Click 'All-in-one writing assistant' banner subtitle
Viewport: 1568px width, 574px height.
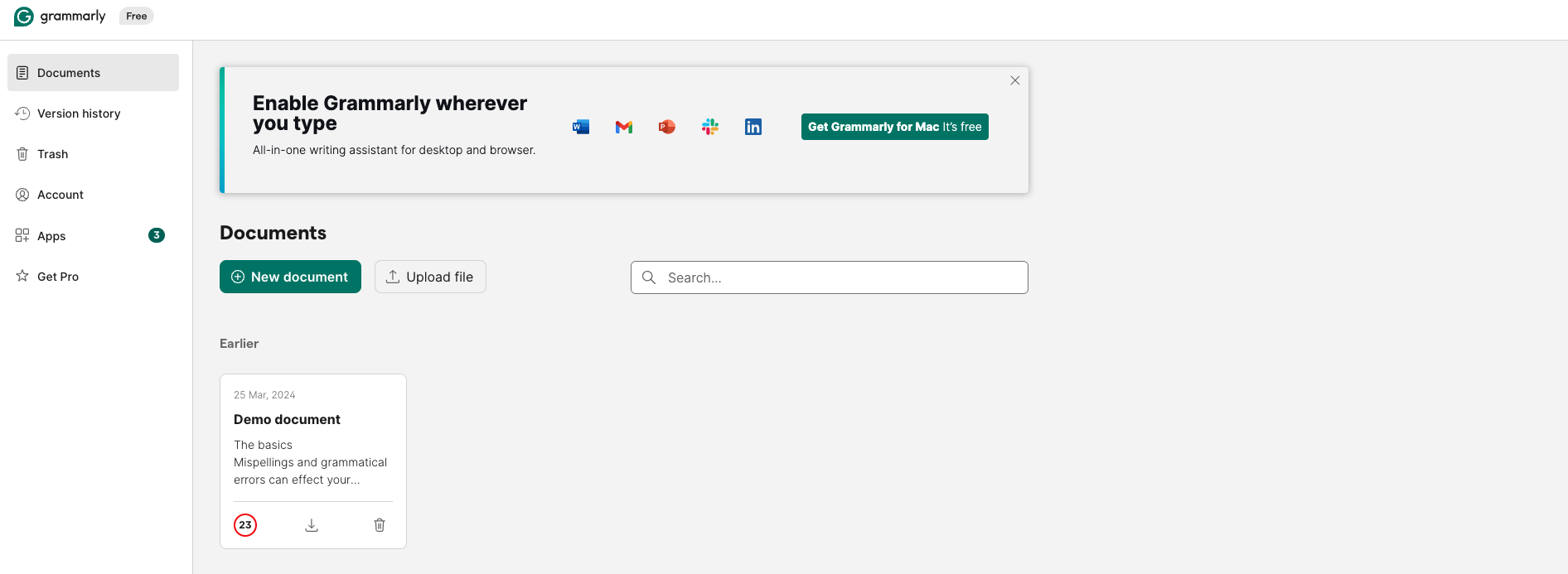click(394, 150)
